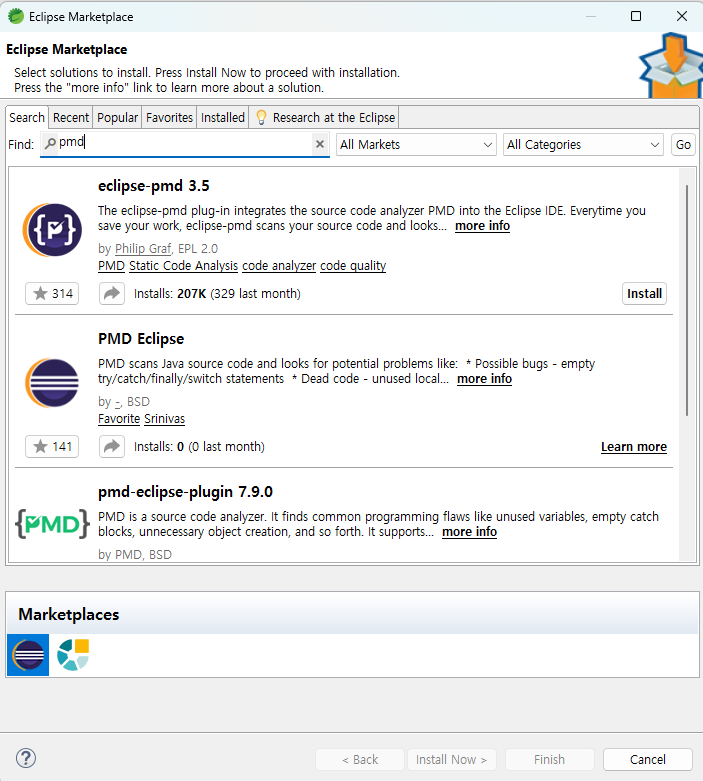Click the Go button
This screenshot has height=781, width=703.
683,144
